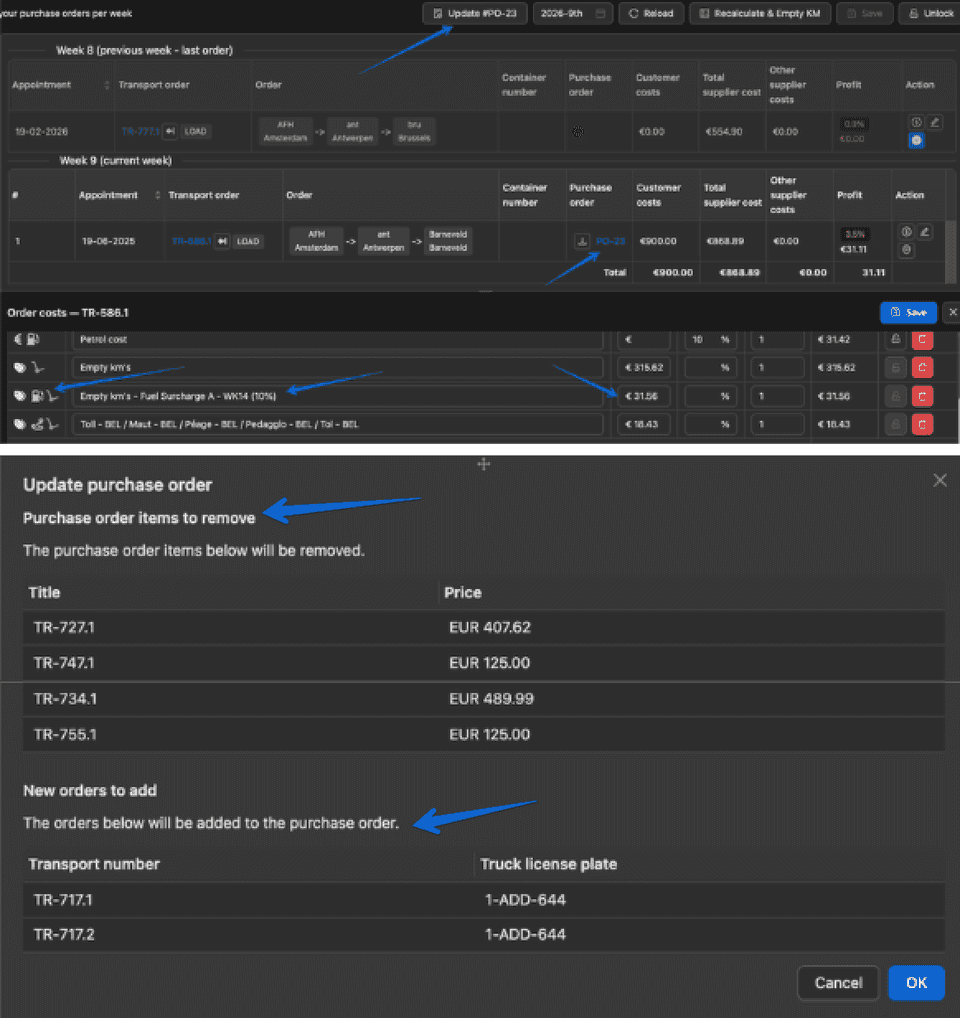960x1018 pixels.
Task: Toggle the lock on Empty km's row
Action: 895,367
